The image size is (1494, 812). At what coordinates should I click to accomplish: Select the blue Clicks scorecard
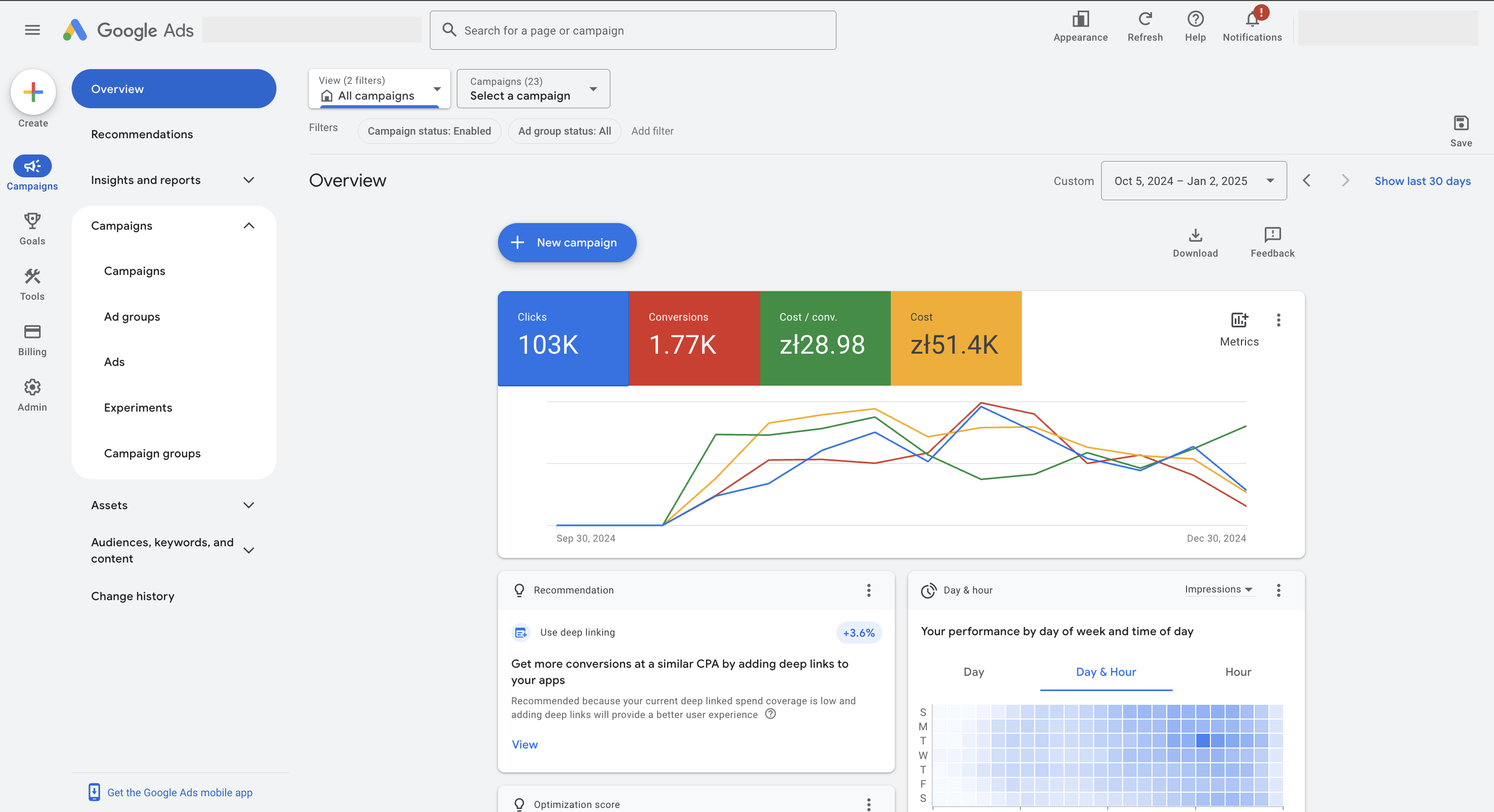(x=563, y=338)
